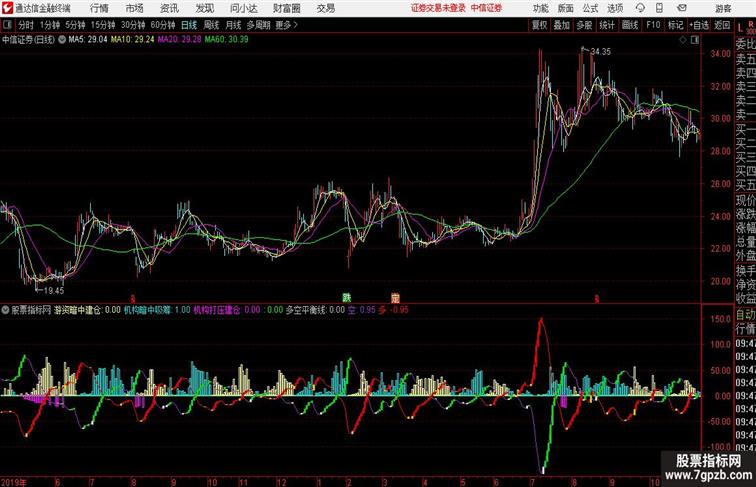Click the 游资暗中建仓 indicator label

[77, 310]
